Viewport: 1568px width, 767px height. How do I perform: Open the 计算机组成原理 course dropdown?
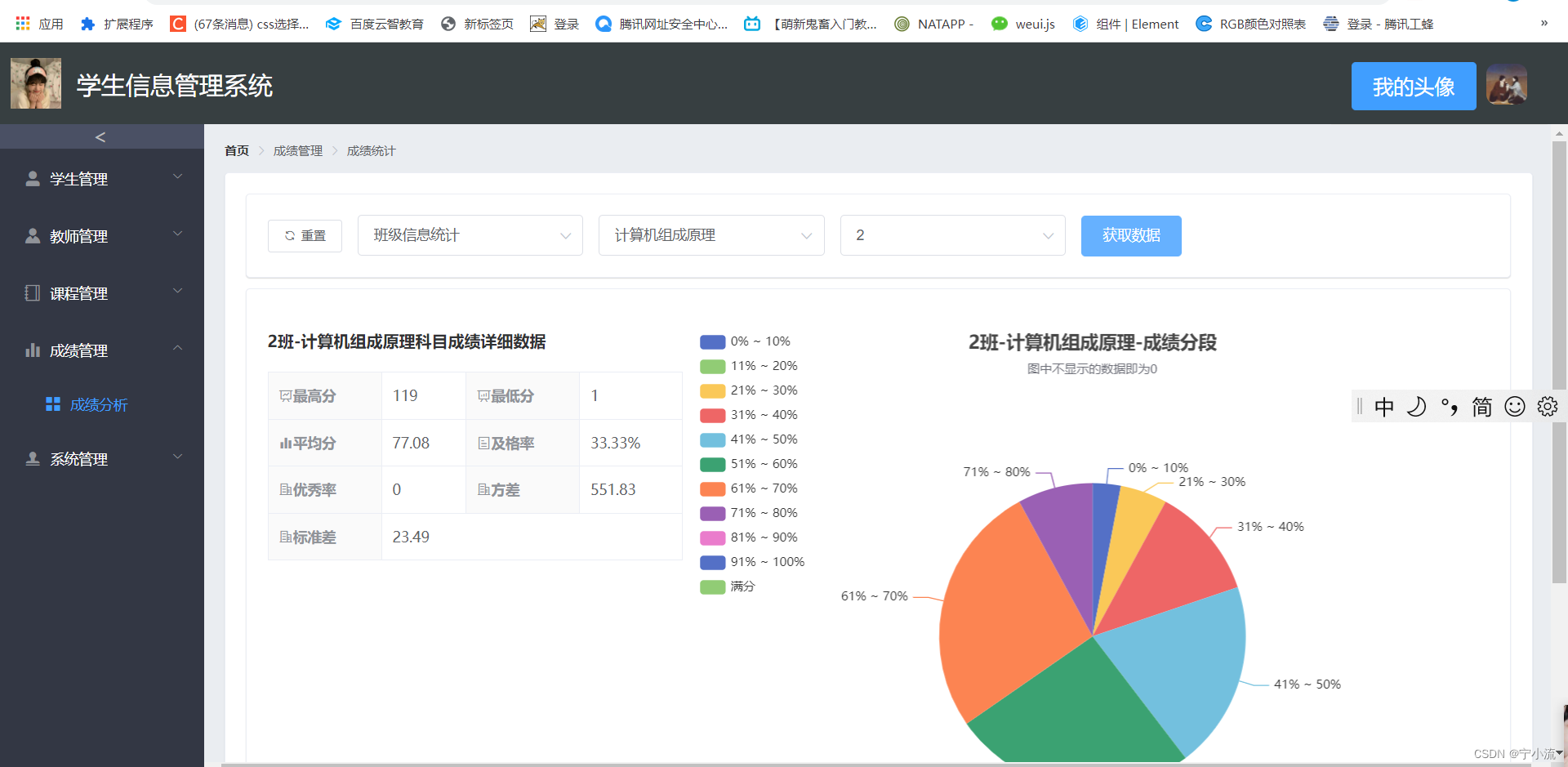point(710,235)
